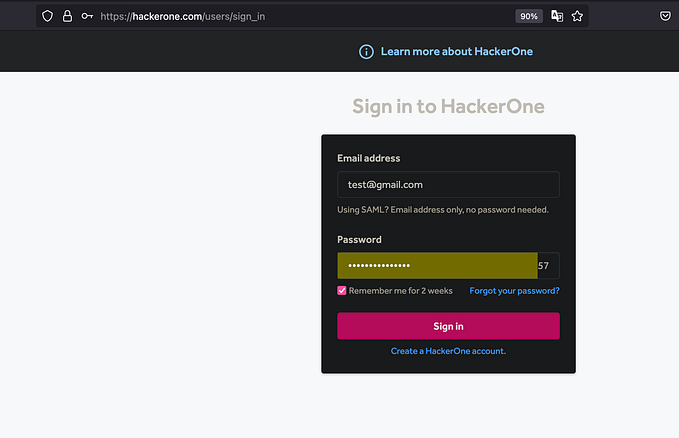Click the key saved-logins icon in address bar
Screen dimensions: 679x438
pos(87,16)
